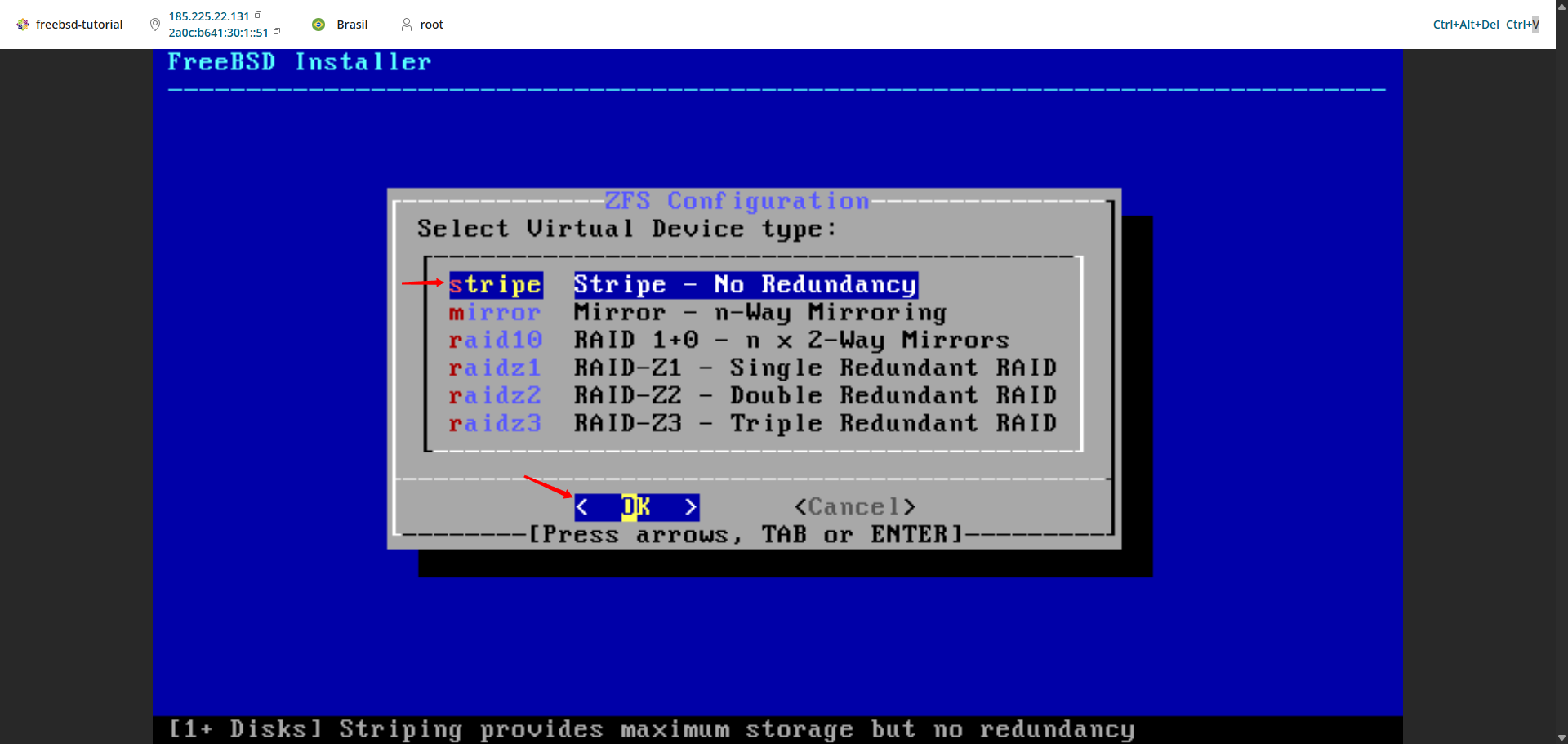The image size is (1568, 744).
Task: Copy the IPv4 address 185.225.22.131 with its copy icon
Action: [258, 15]
